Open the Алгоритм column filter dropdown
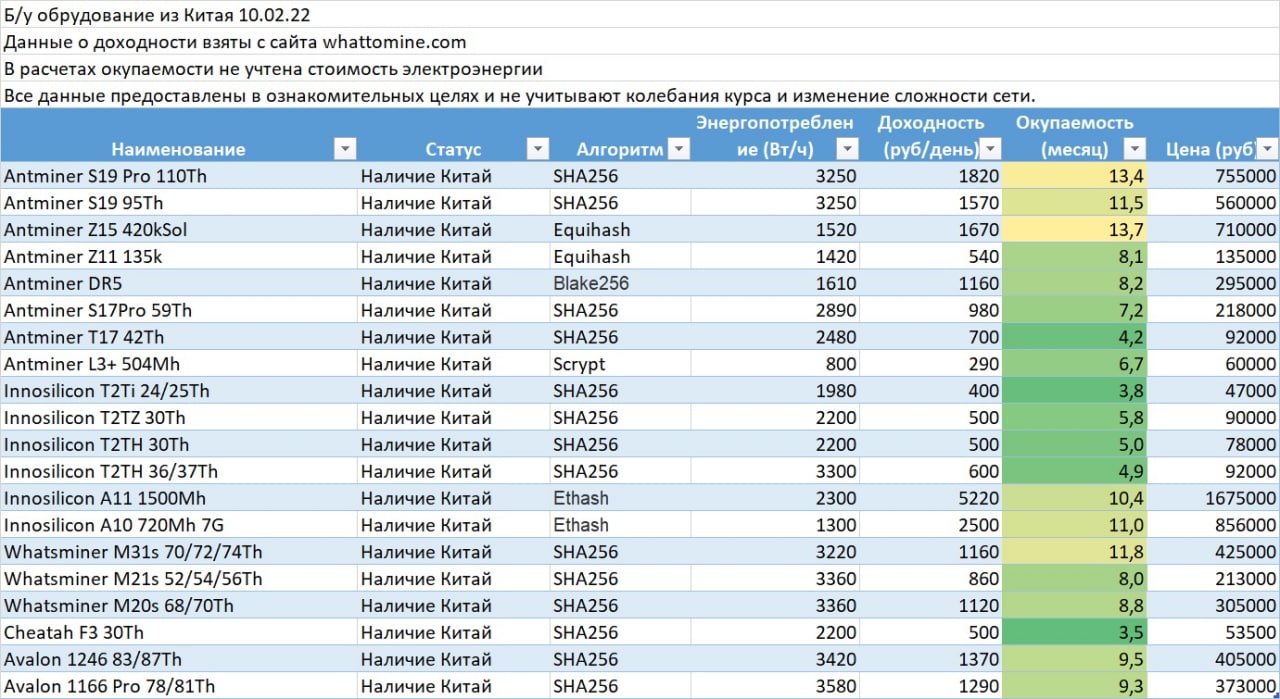 (679, 149)
